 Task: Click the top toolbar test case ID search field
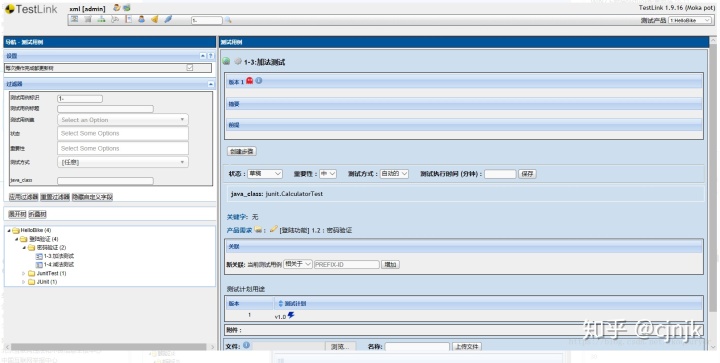(207, 20)
